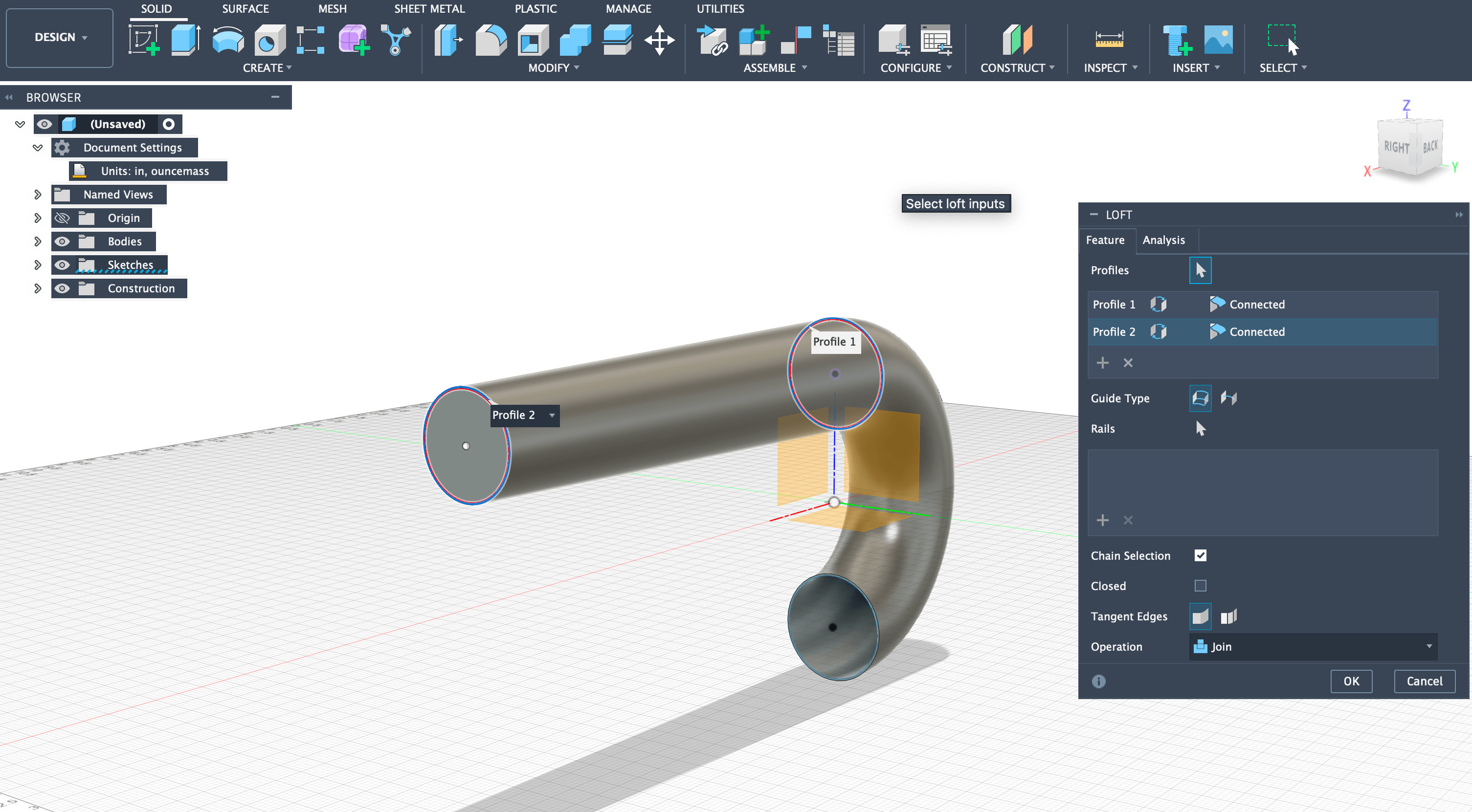Click OK to confirm the loft
Image resolution: width=1472 pixels, height=812 pixels.
pyautogui.click(x=1351, y=680)
